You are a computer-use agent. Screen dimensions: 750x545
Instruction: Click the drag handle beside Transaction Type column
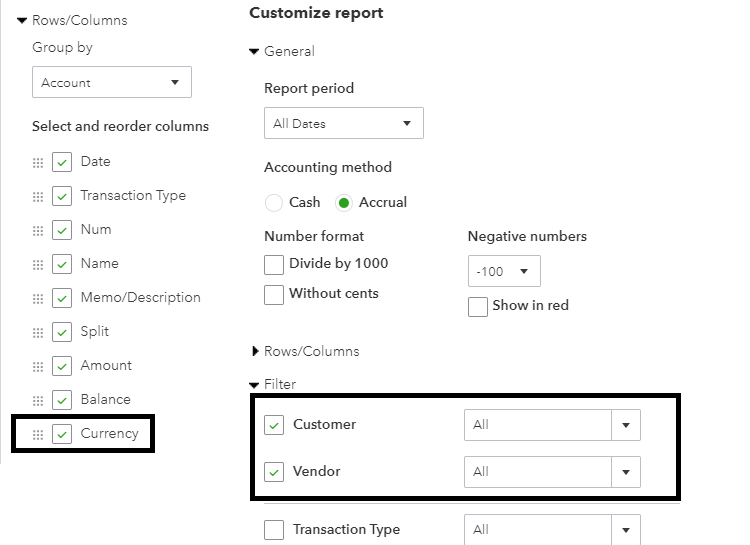[38, 197]
